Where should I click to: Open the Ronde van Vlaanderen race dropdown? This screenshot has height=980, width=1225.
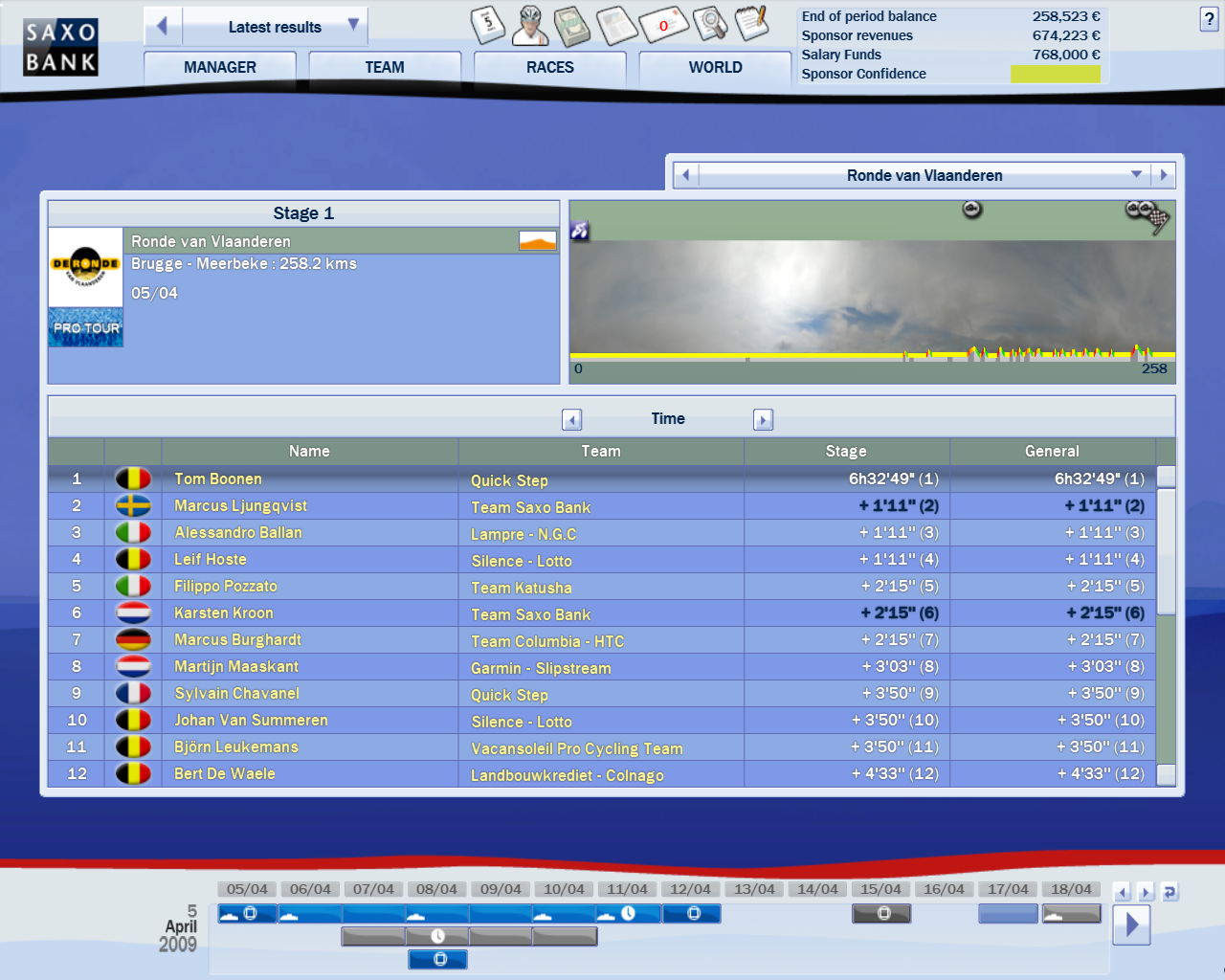pyautogui.click(x=1136, y=175)
